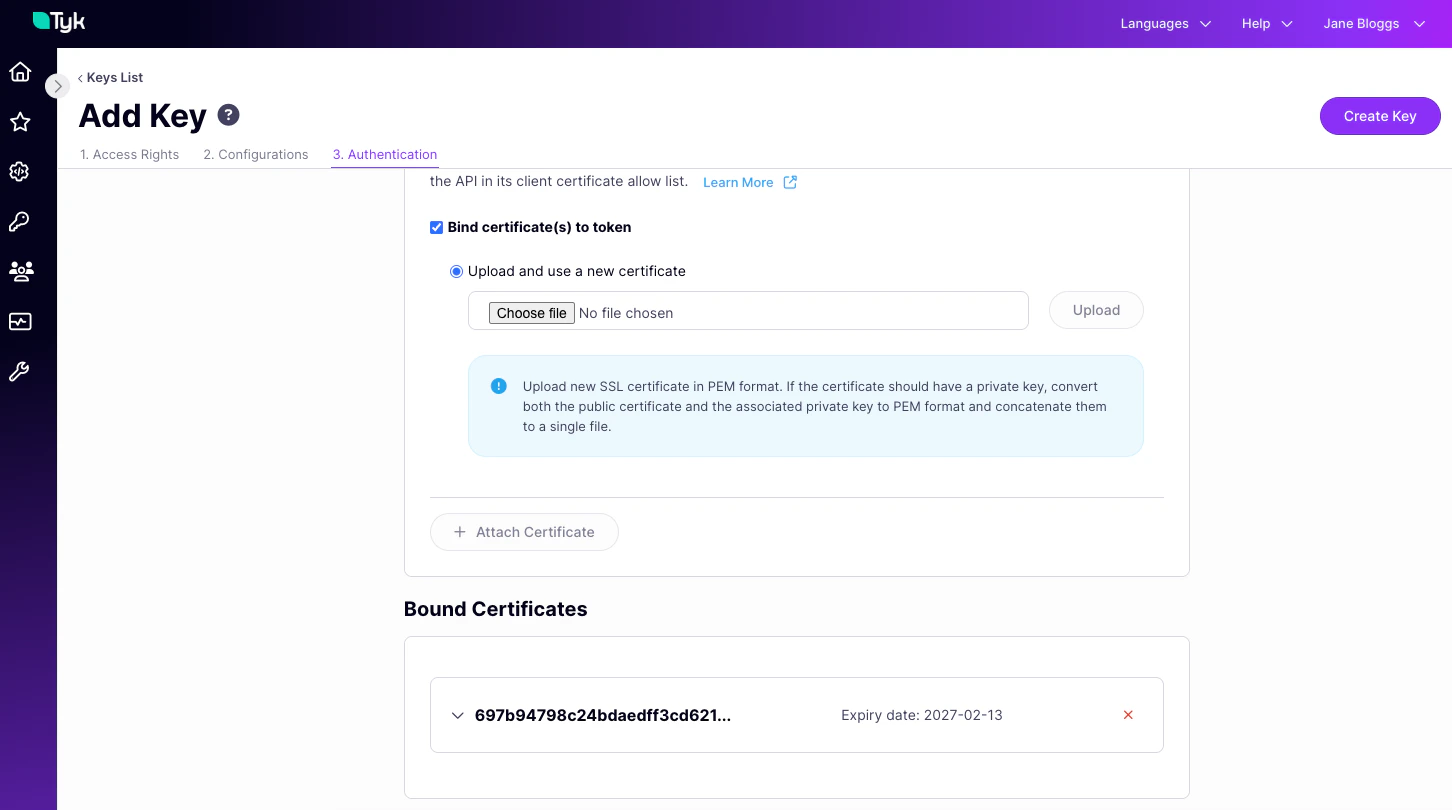Disable Bind certificate(s) to token
1452x810 pixels.
click(x=436, y=227)
